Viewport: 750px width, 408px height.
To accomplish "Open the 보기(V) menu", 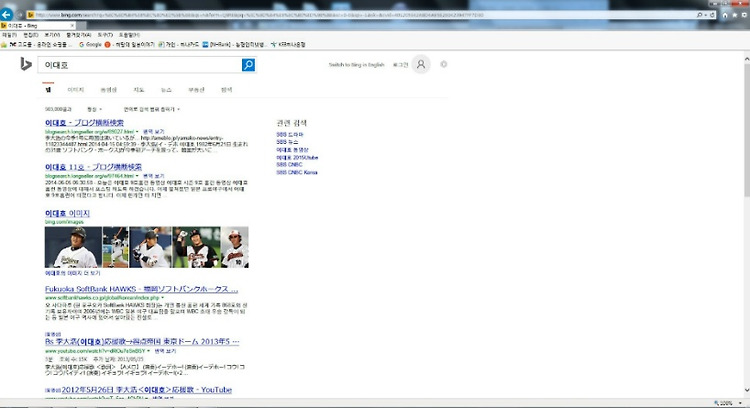I will click(52, 35).
